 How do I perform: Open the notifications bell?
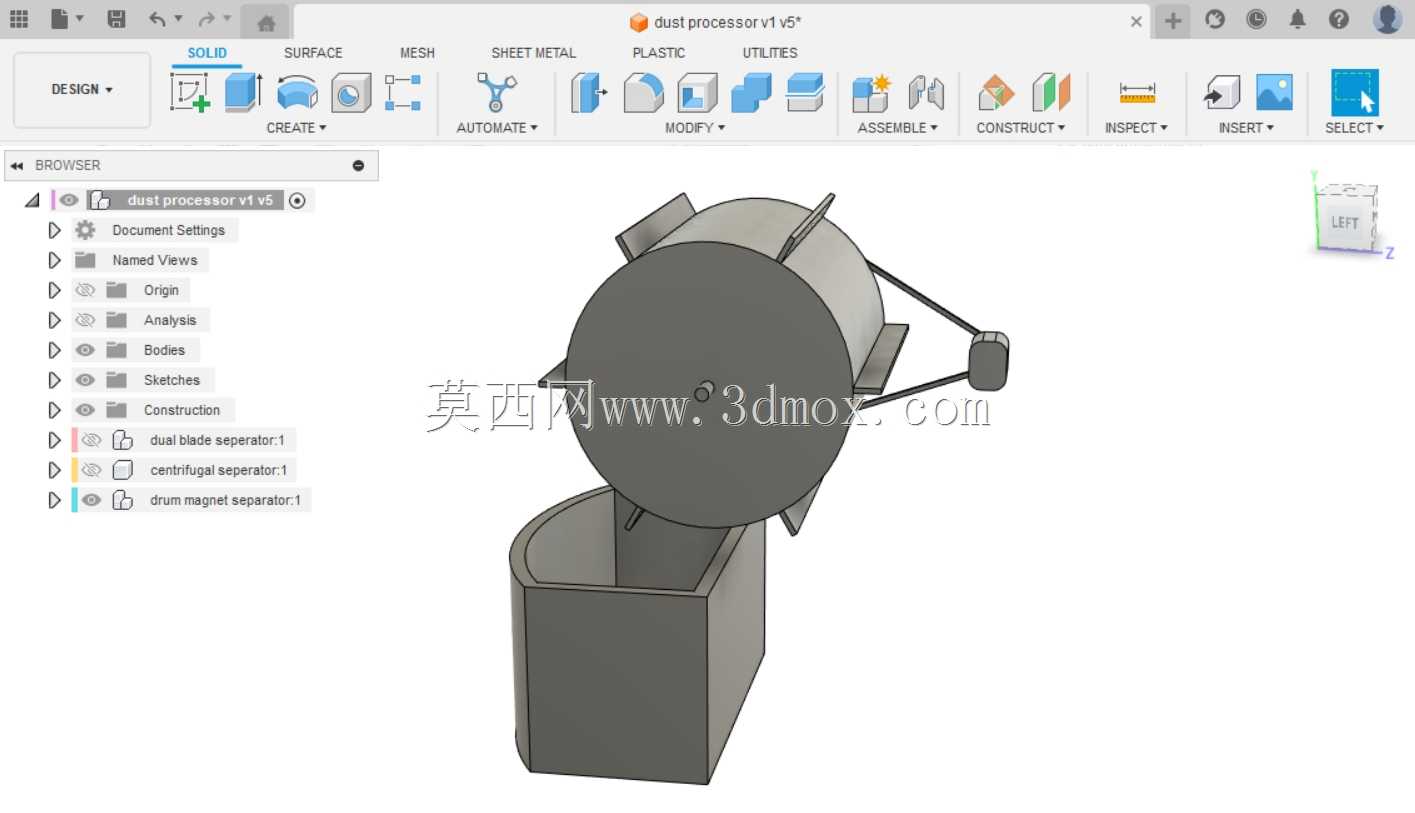[1297, 19]
